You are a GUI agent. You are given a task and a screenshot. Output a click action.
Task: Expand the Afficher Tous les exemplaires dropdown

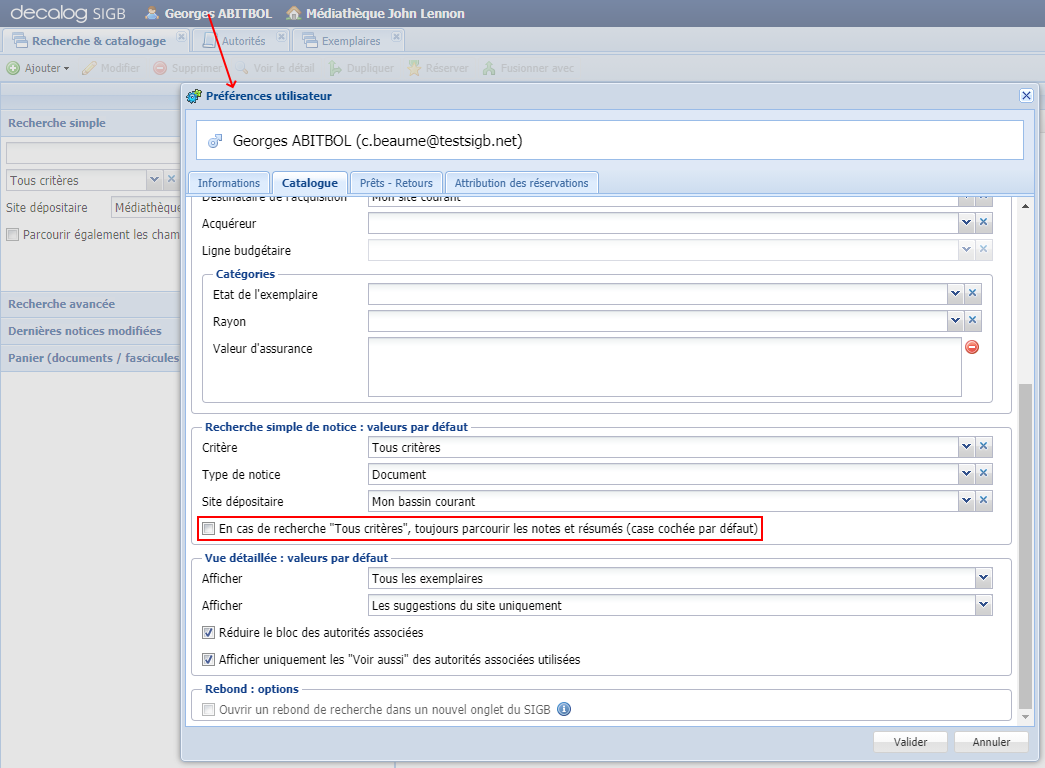tap(983, 578)
